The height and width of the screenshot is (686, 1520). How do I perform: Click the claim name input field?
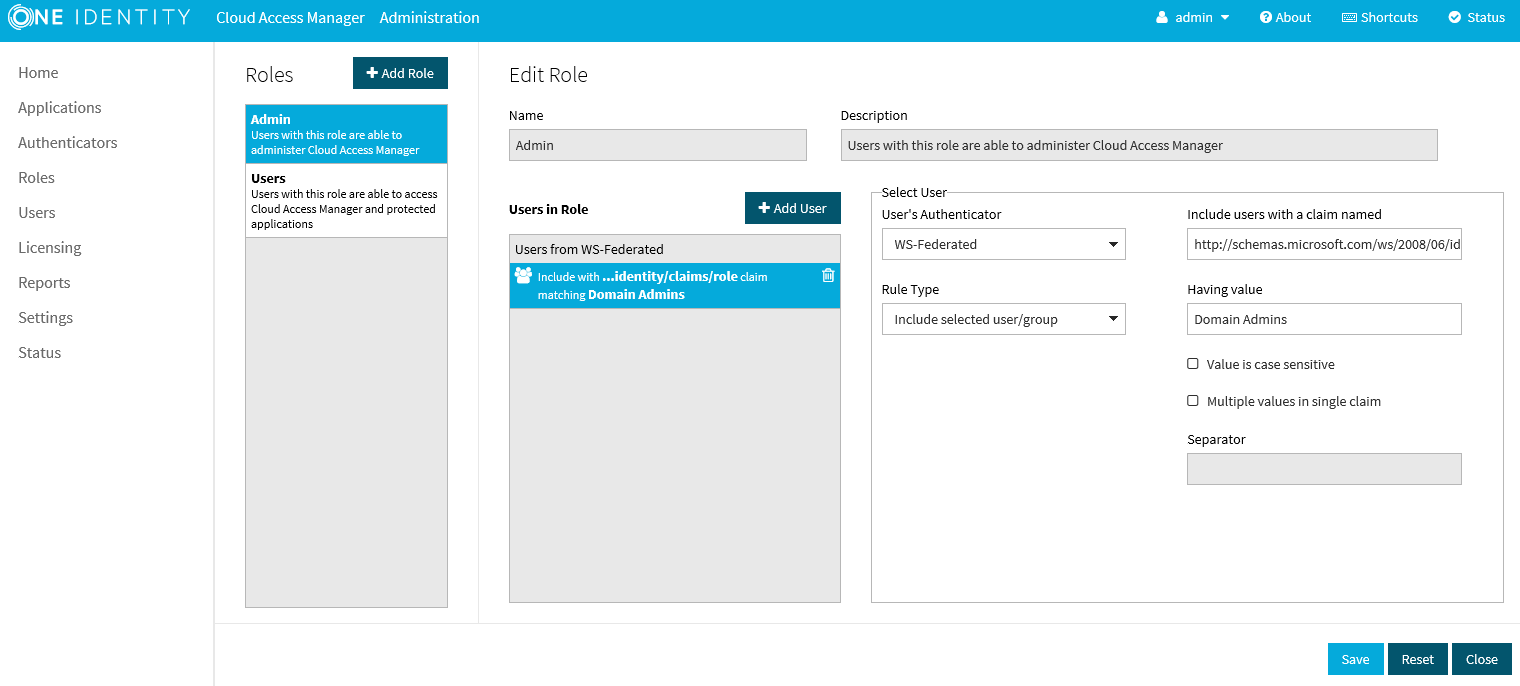click(1324, 244)
